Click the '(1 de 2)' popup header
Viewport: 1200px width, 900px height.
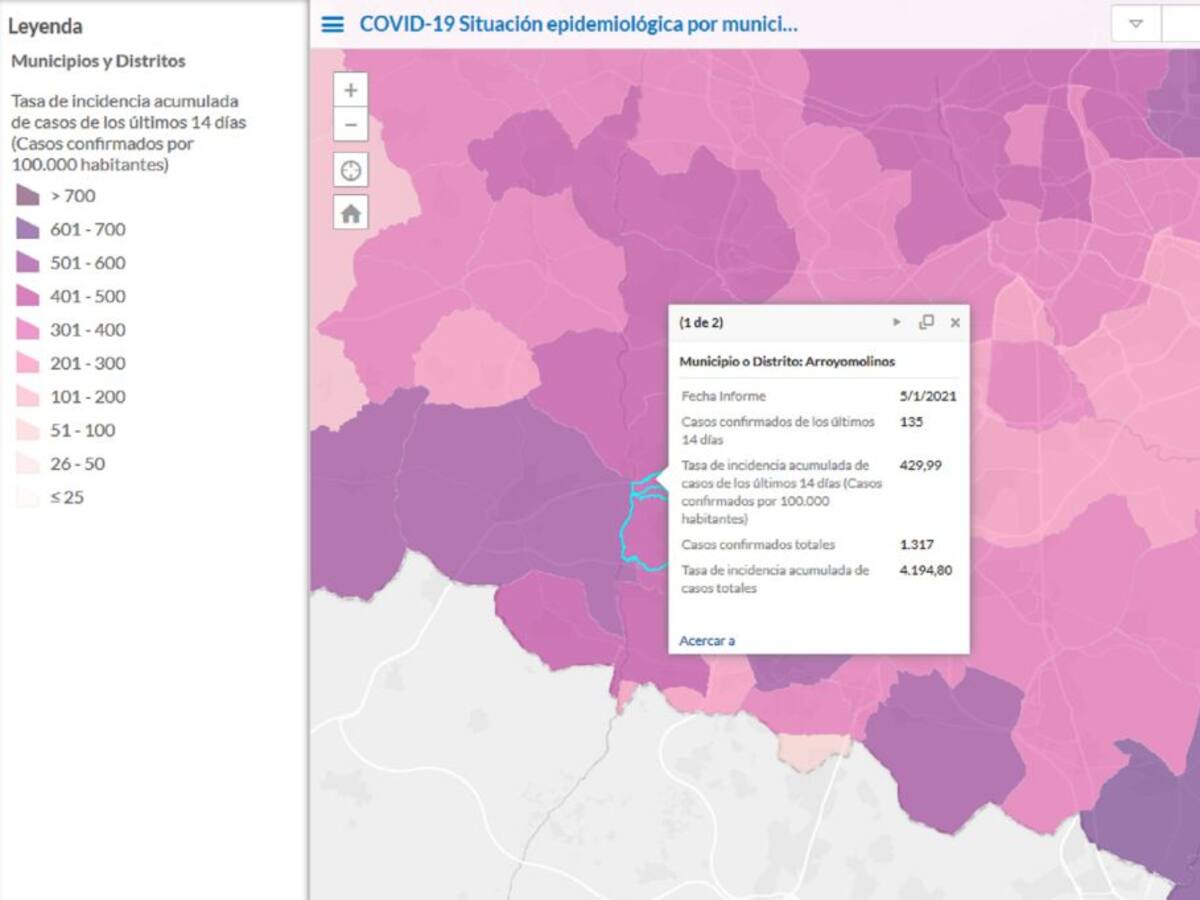pos(701,323)
